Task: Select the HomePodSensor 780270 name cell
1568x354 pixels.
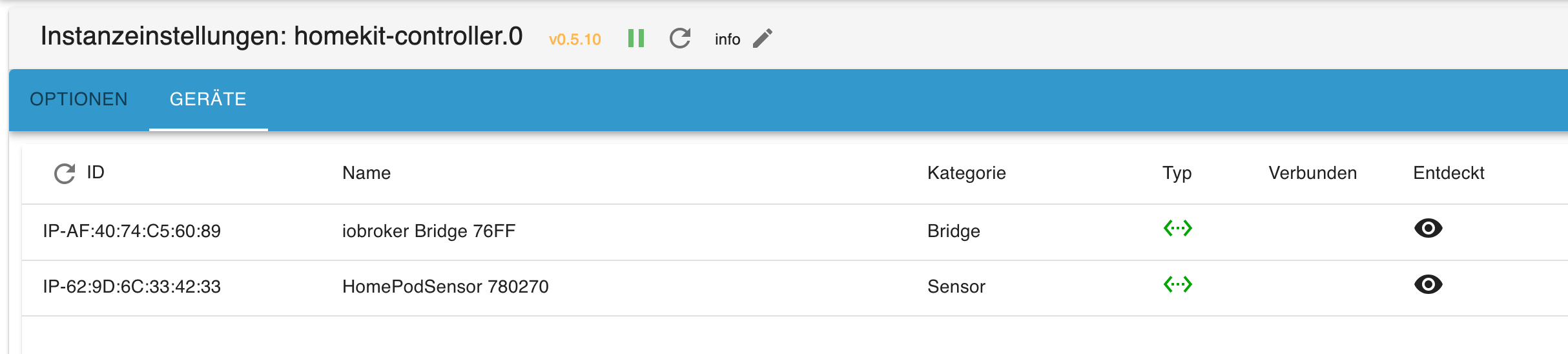Action: (445, 287)
